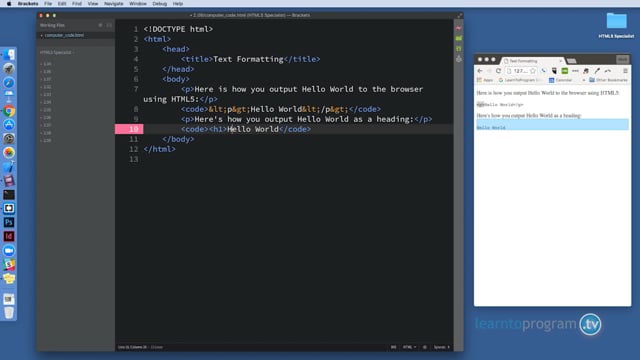The width and height of the screenshot is (640, 360).
Task: Click the elephant extension icon in Chrome
Action: (586, 71)
